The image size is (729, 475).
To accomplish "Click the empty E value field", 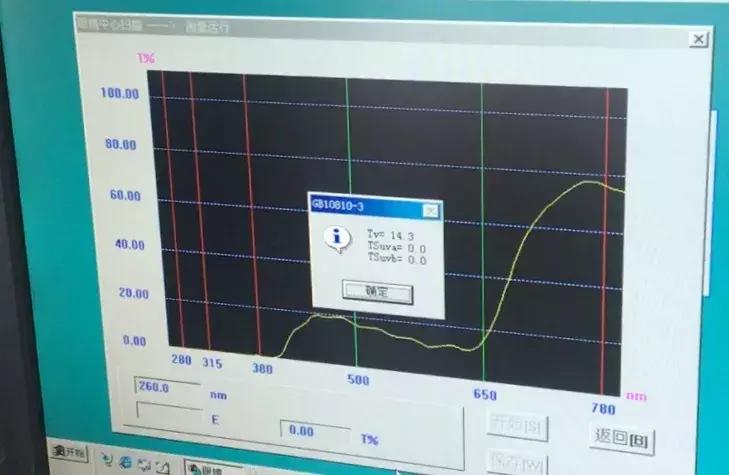I will (x=169, y=412).
